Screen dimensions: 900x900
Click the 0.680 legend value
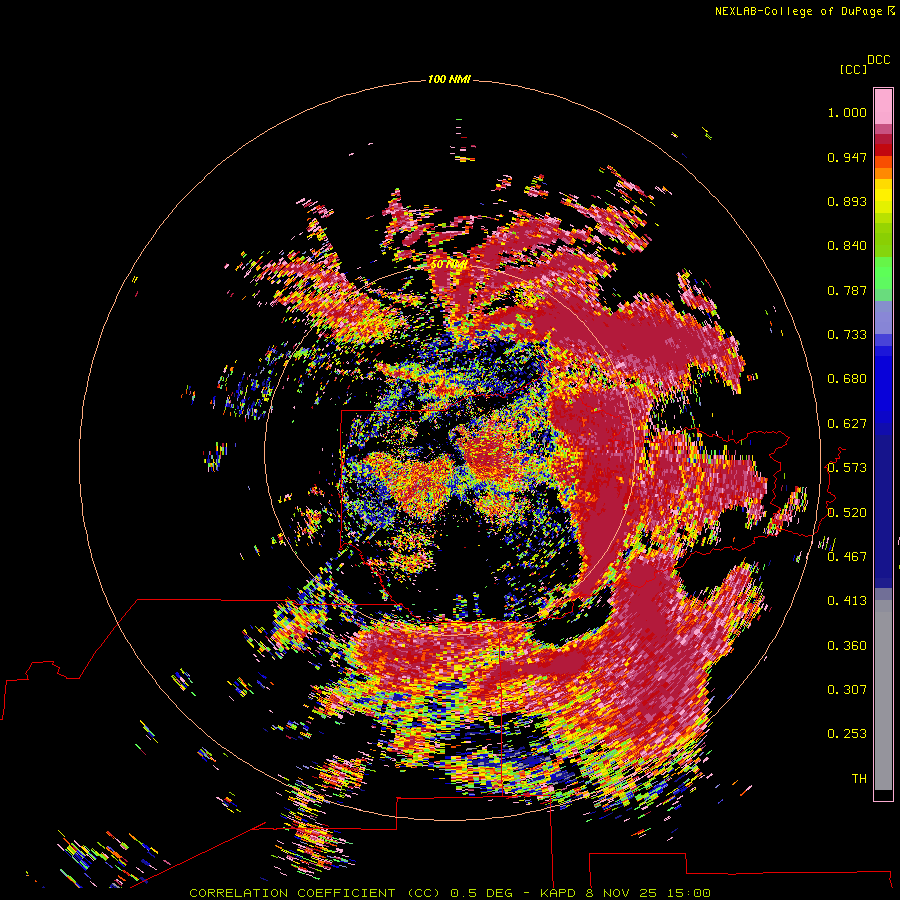coord(847,379)
